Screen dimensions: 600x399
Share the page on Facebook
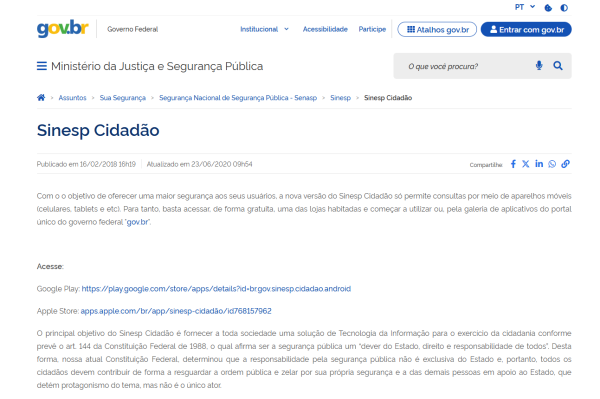513,164
